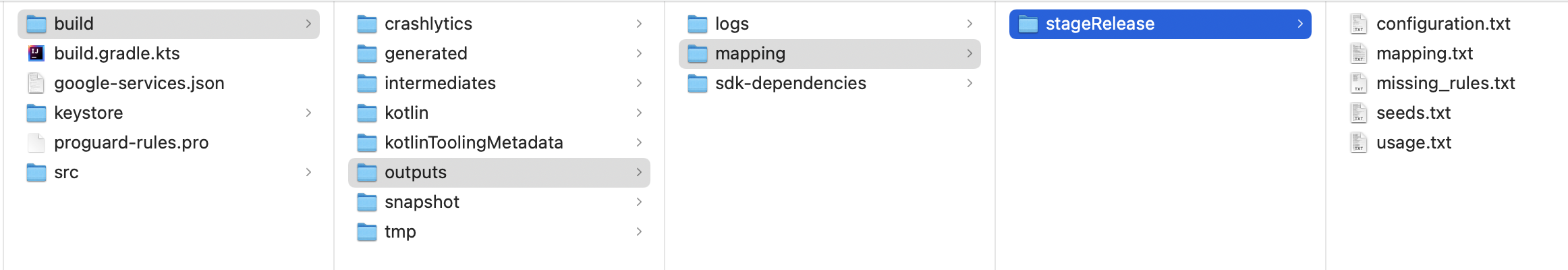
Task: Click the configuration.txt text file icon
Action: point(1359,24)
